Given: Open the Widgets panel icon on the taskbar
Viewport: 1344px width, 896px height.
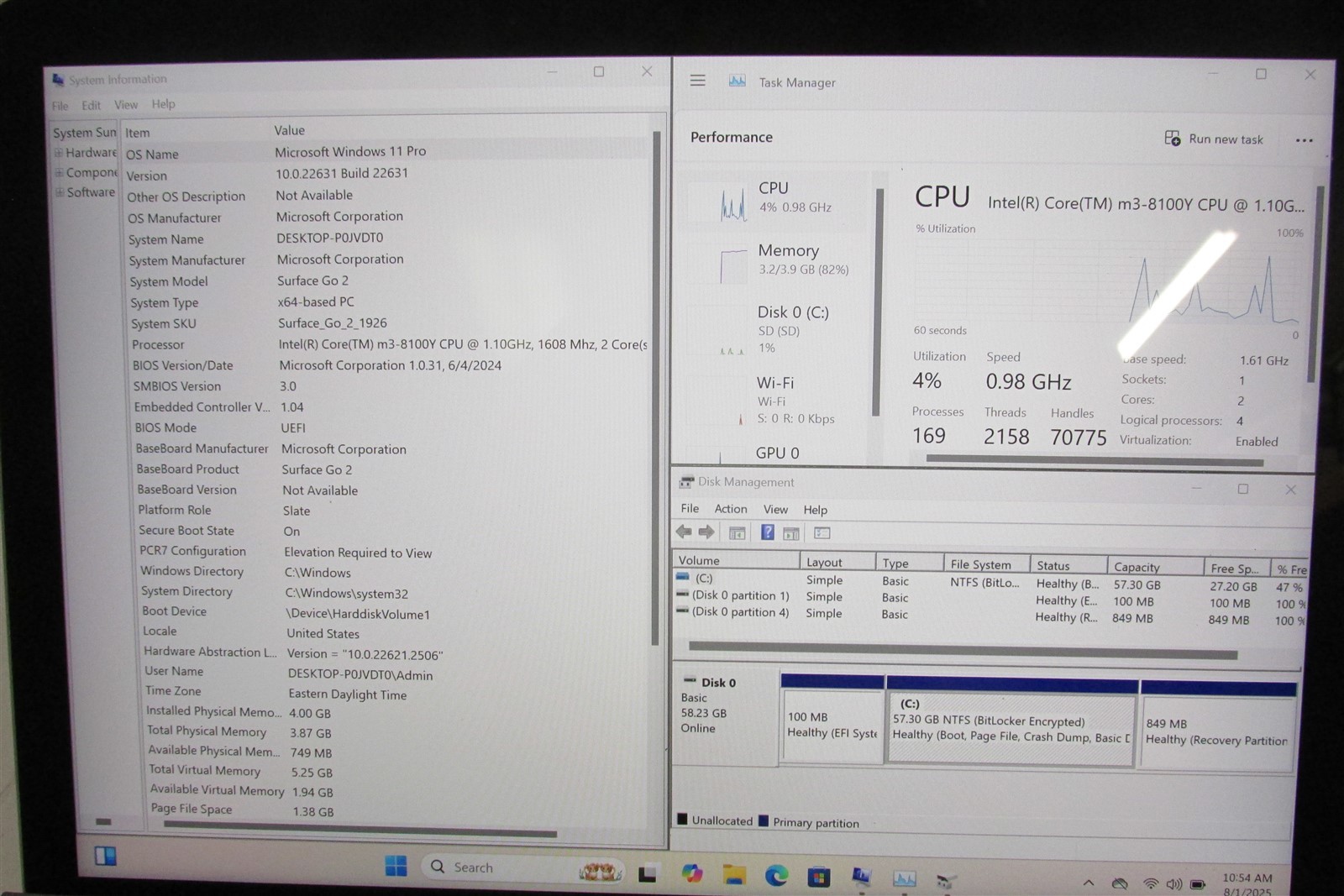Looking at the screenshot, I should (x=106, y=856).
